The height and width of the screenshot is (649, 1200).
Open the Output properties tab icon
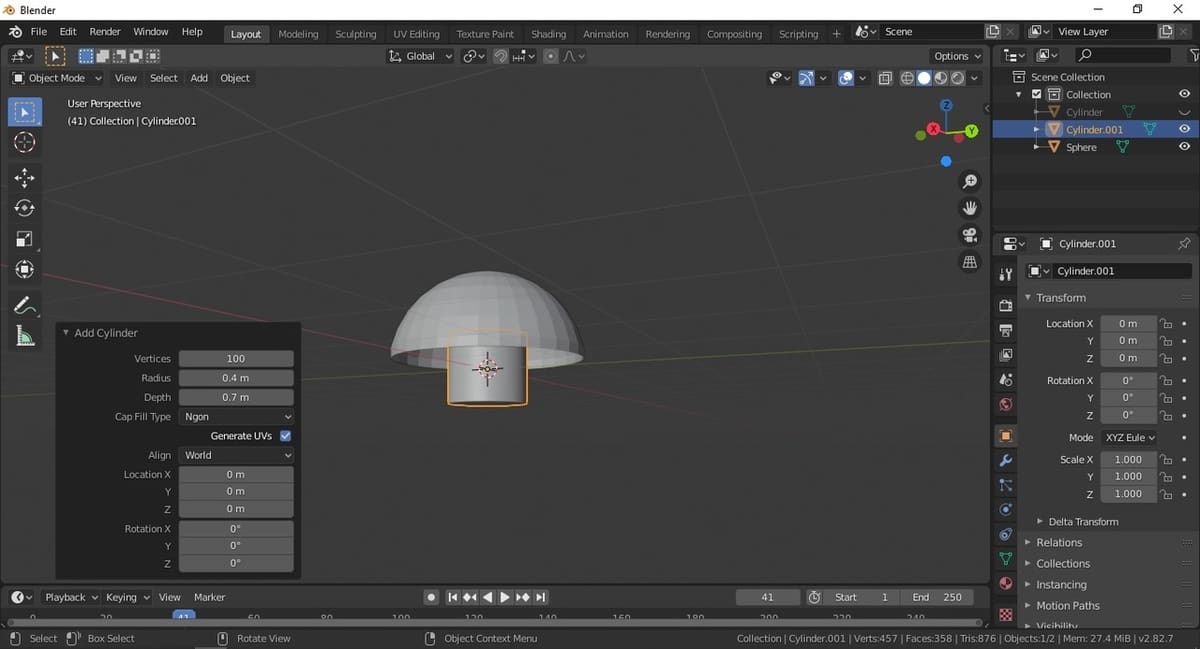click(1006, 330)
